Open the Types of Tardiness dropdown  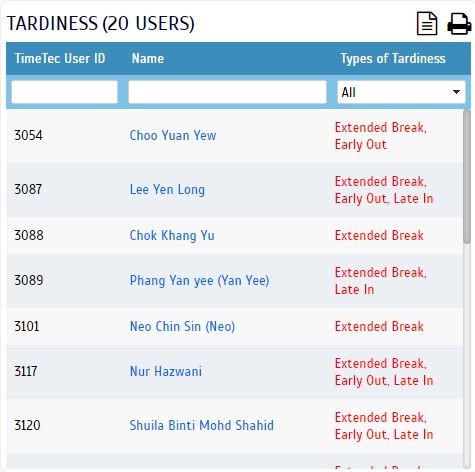(401, 92)
